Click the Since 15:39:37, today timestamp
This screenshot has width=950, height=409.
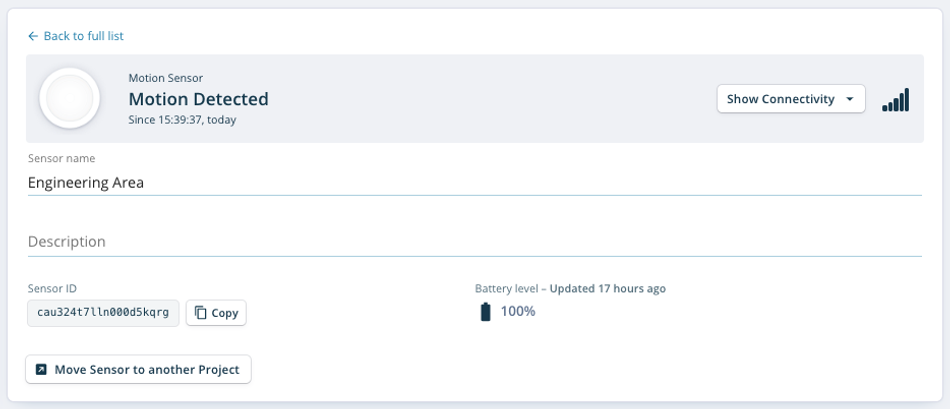pyautogui.click(x=182, y=120)
